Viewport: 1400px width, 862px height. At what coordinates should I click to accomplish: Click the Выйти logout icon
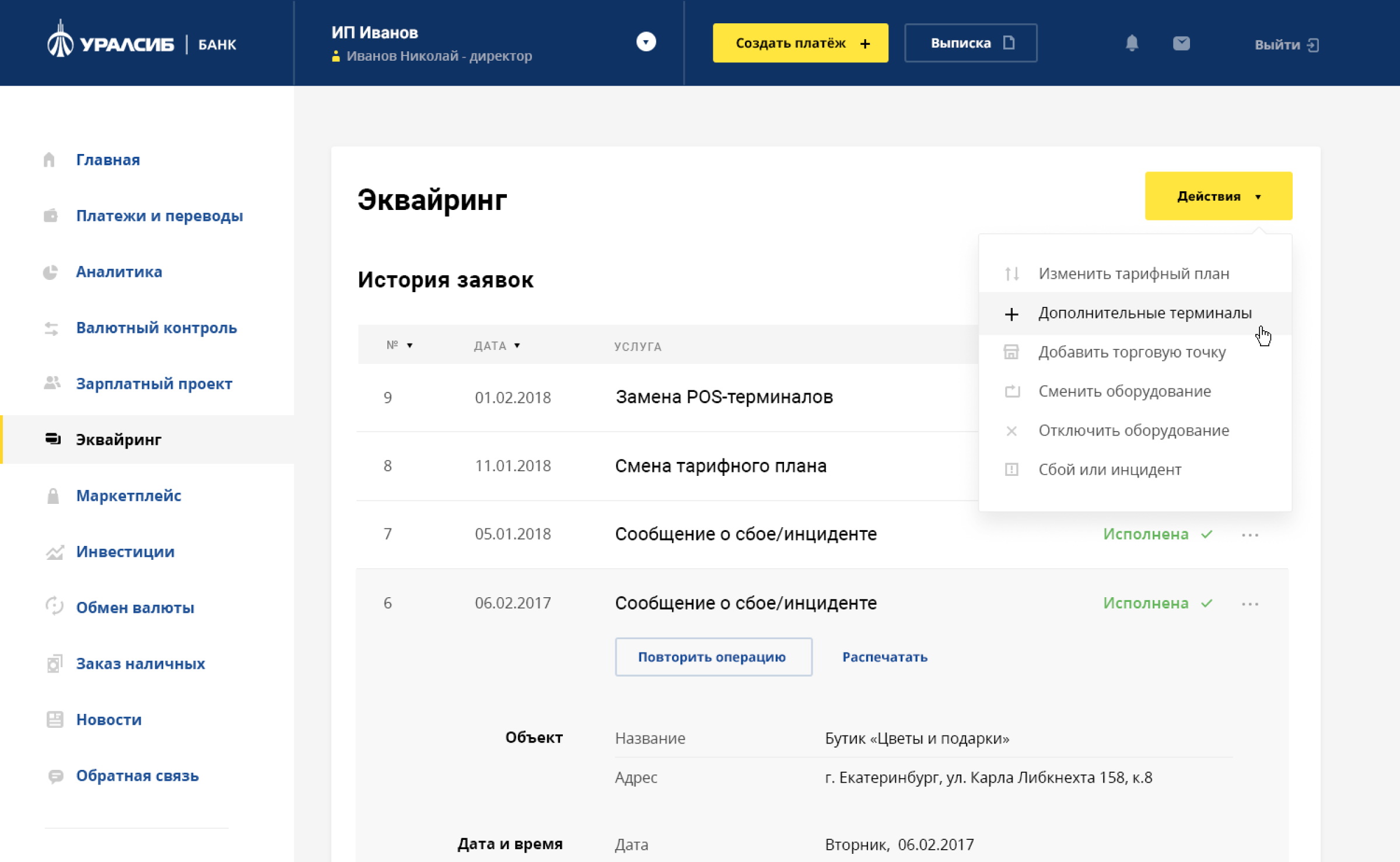1313,45
